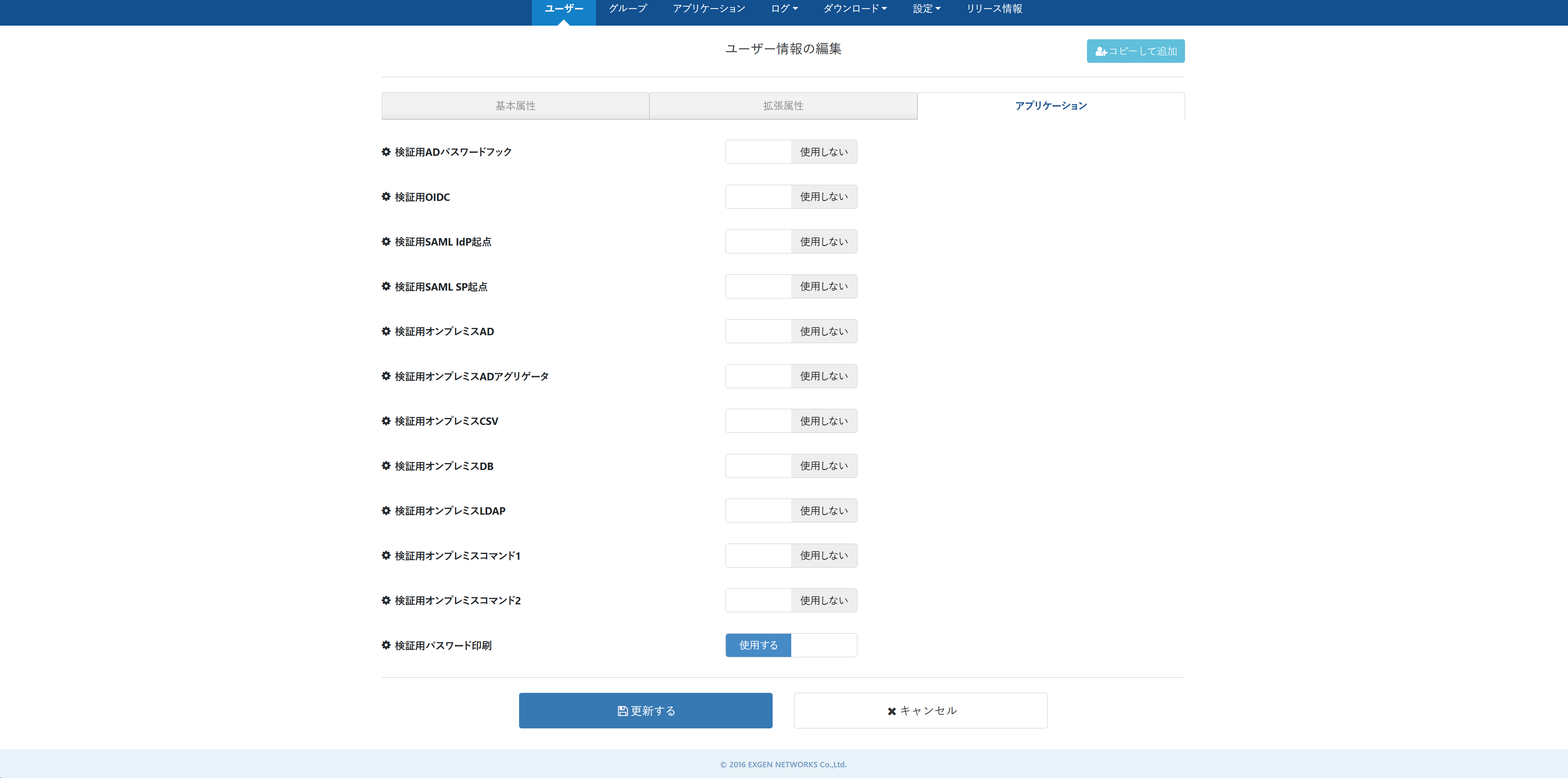Switch to the 拡張属性 tab

coord(783,106)
